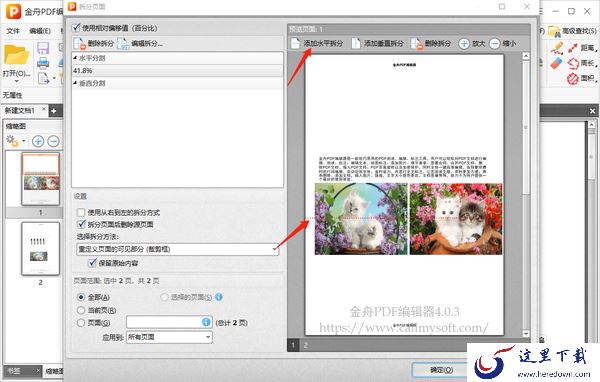This screenshot has width=600, height=382.
Task: Toggle 拆分页面后删除源页面 checkbox
Action: 81,224
